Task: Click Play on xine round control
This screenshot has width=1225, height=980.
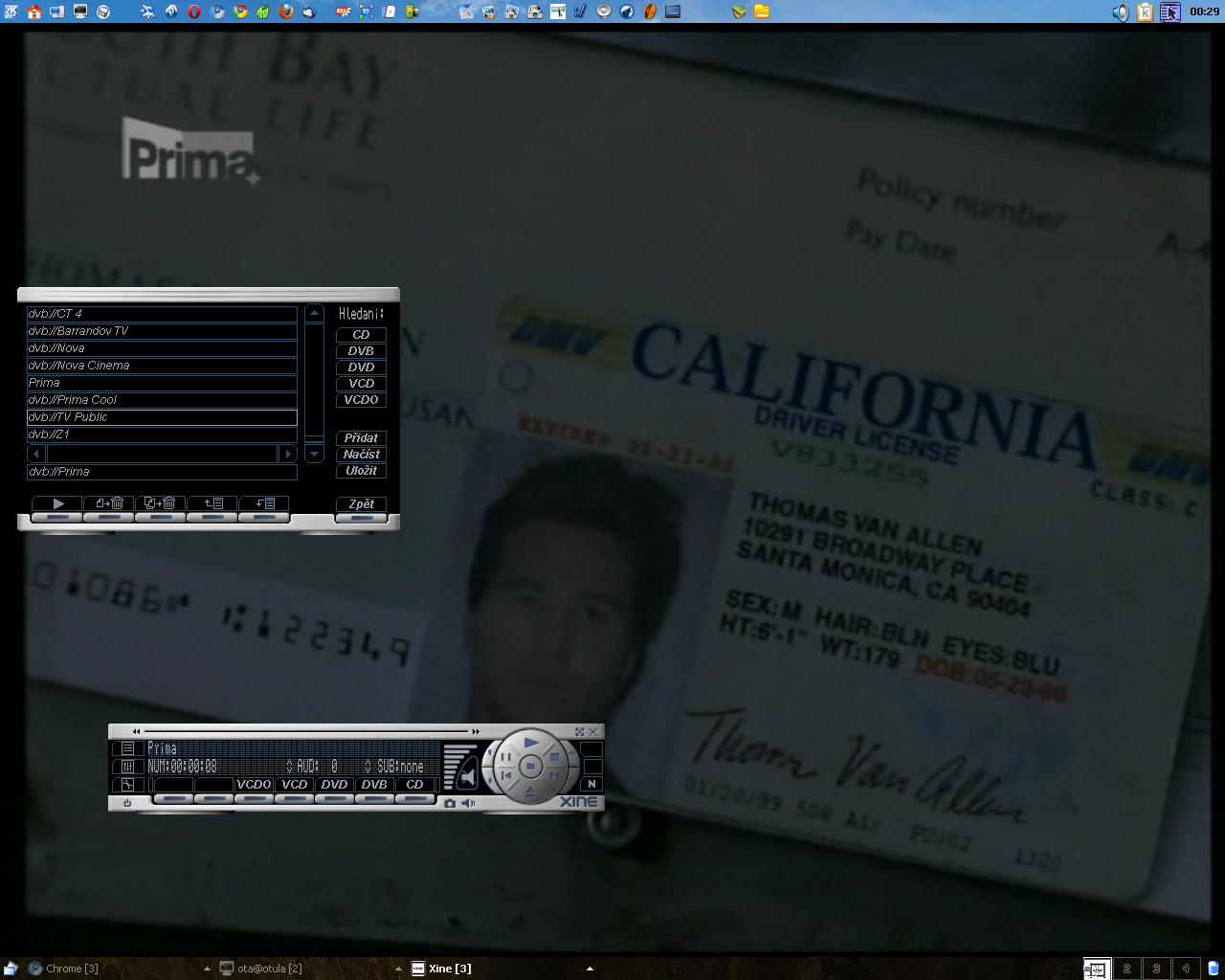Action: 531,742
